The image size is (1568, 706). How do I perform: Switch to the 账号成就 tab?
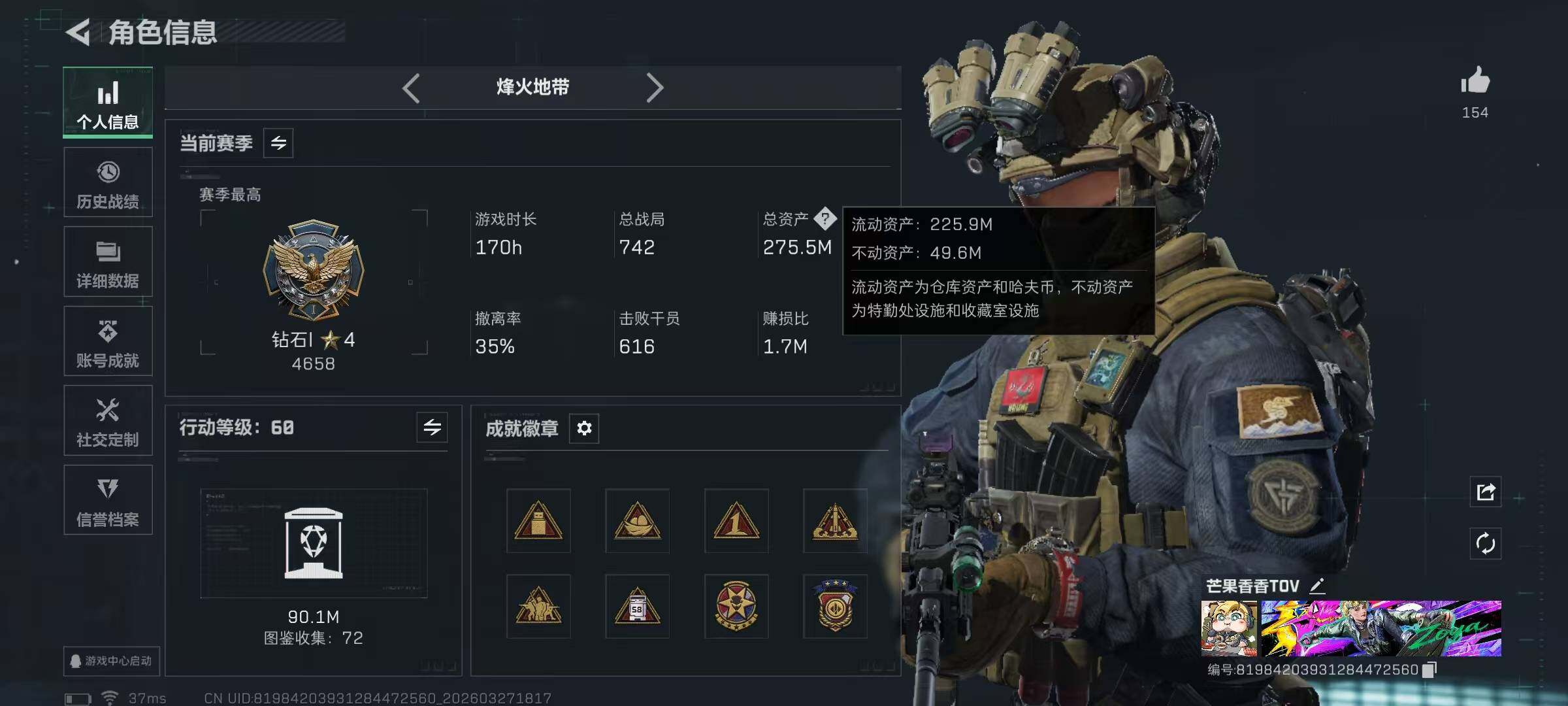coord(108,341)
